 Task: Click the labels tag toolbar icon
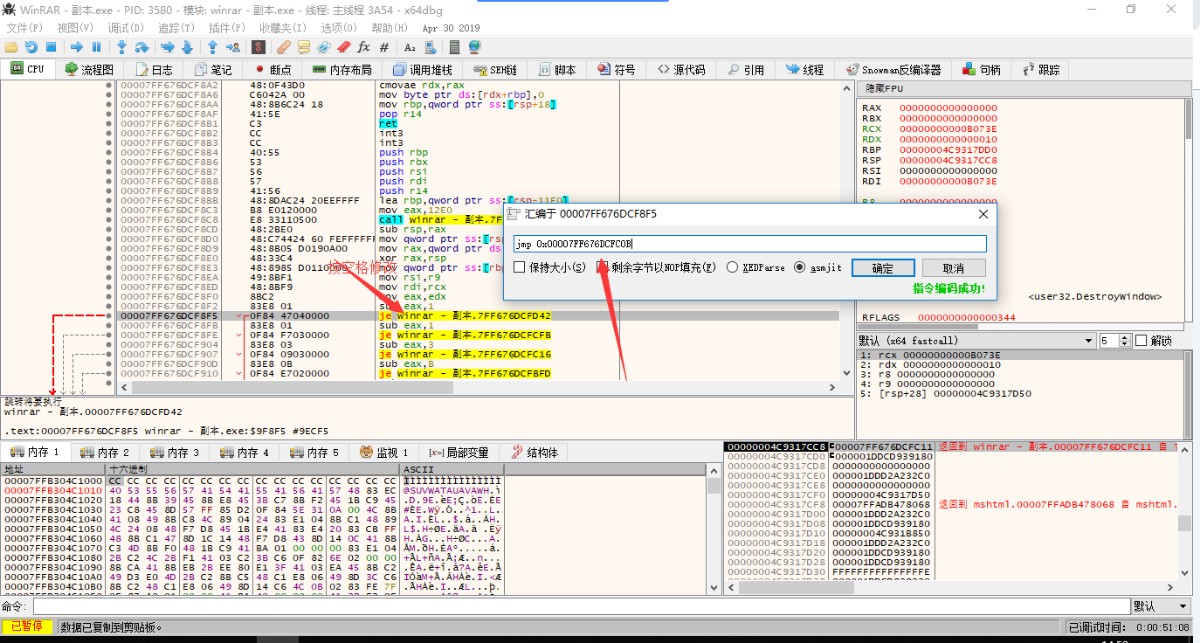[322, 47]
